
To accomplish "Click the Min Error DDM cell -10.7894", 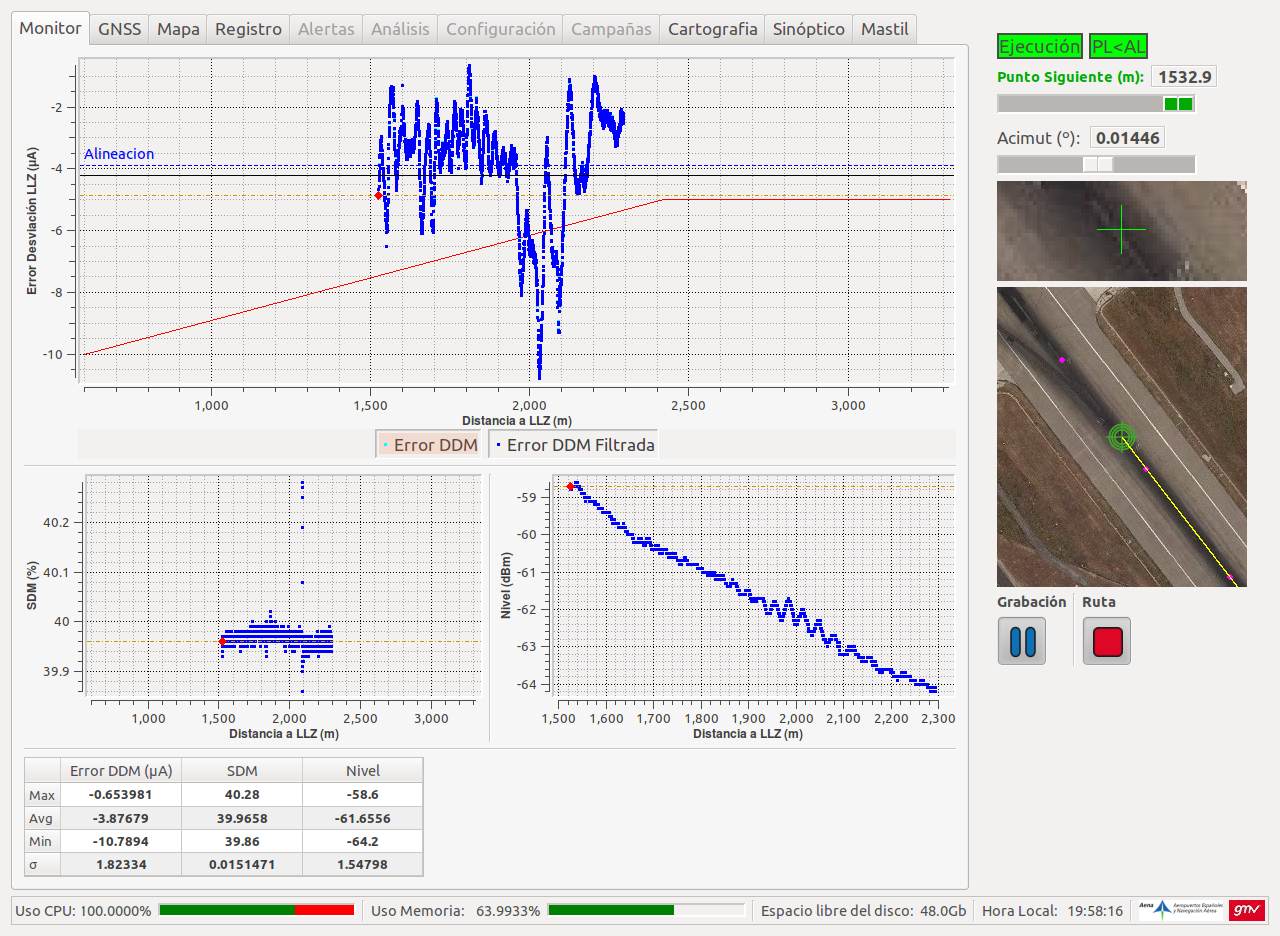I will 121,841.
